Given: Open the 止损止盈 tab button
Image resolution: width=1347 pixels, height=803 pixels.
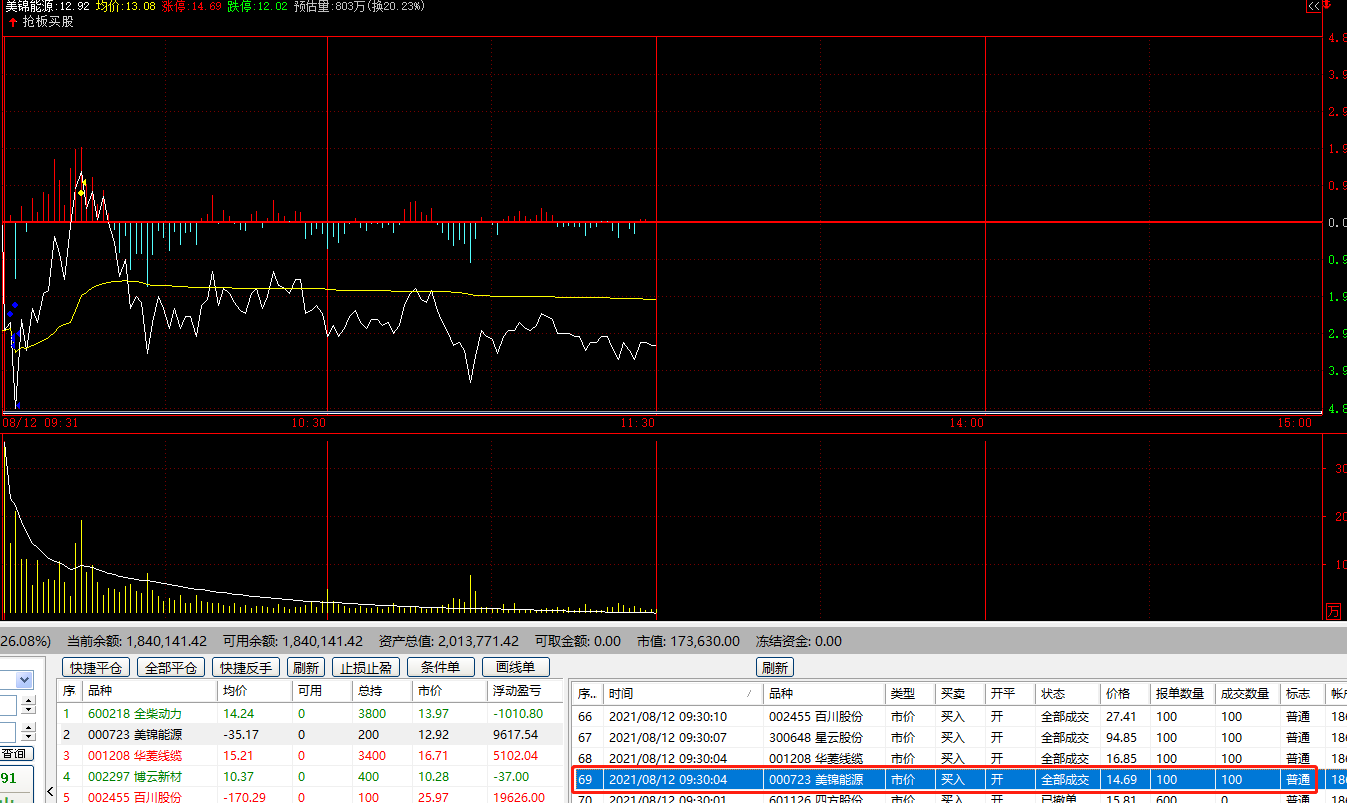Looking at the screenshot, I should coord(365,668).
